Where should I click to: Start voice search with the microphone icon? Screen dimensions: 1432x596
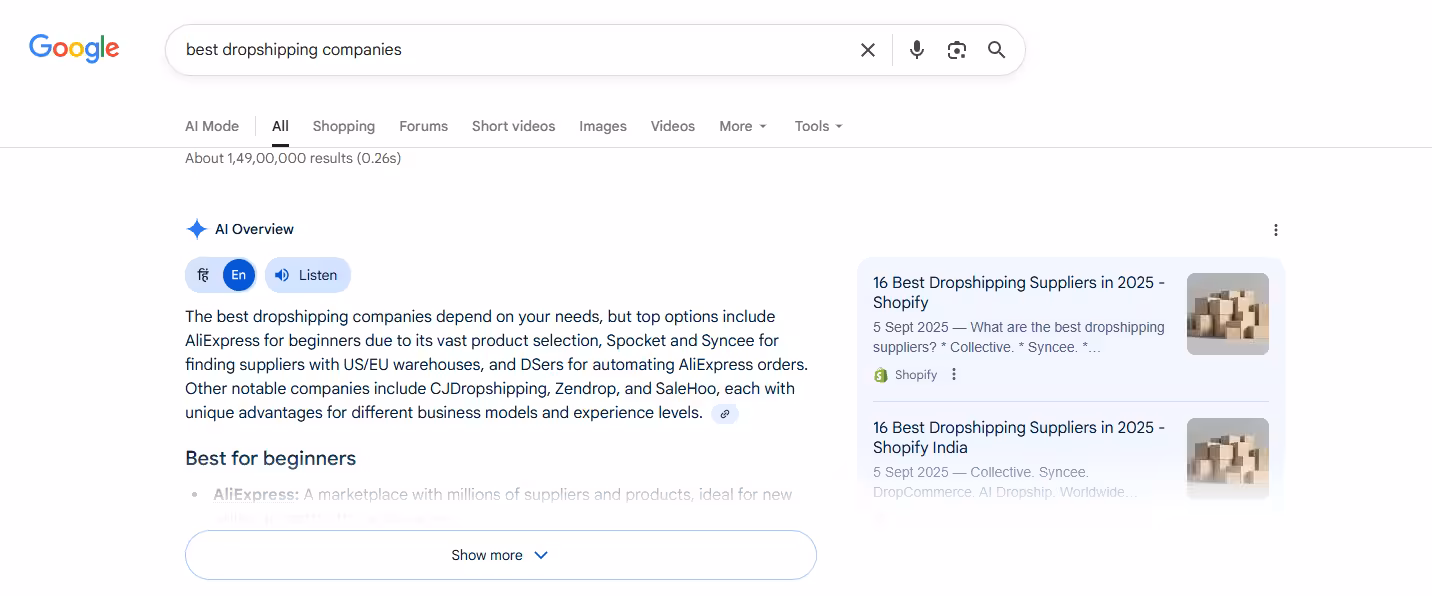pyautogui.click(x=916, y=50)
